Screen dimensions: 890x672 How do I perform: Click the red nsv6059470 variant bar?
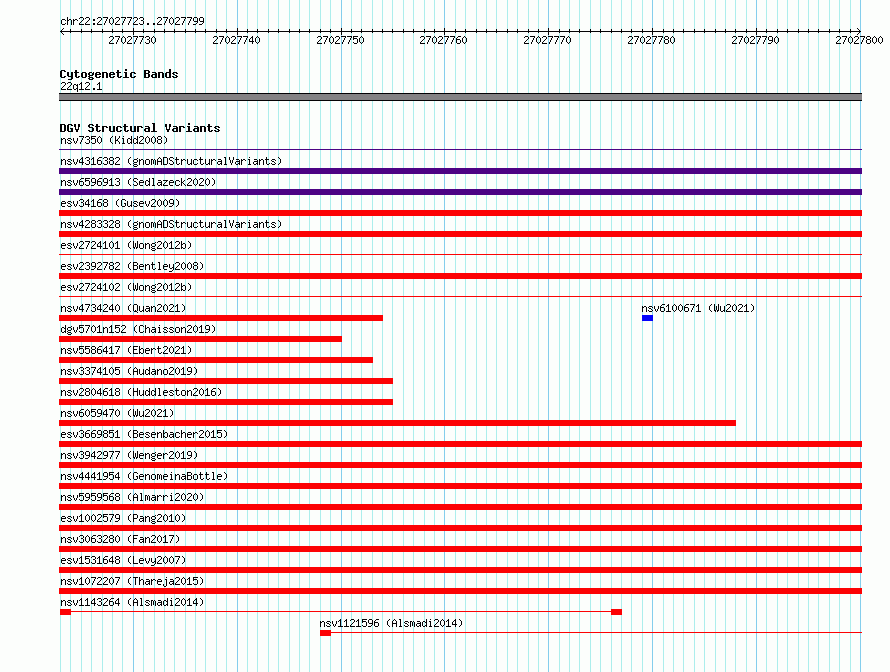(x=397, y=423)
